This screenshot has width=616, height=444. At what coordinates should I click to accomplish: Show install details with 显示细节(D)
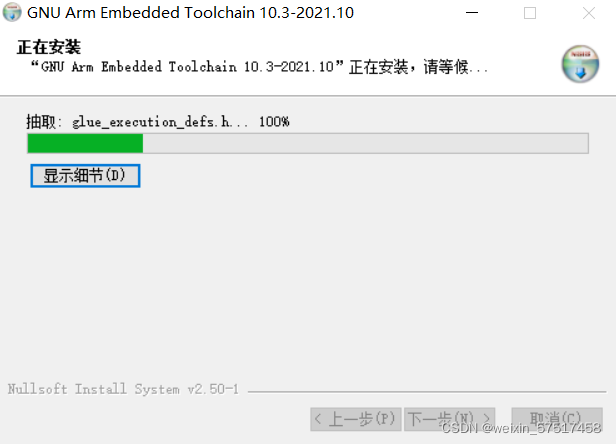85,176
